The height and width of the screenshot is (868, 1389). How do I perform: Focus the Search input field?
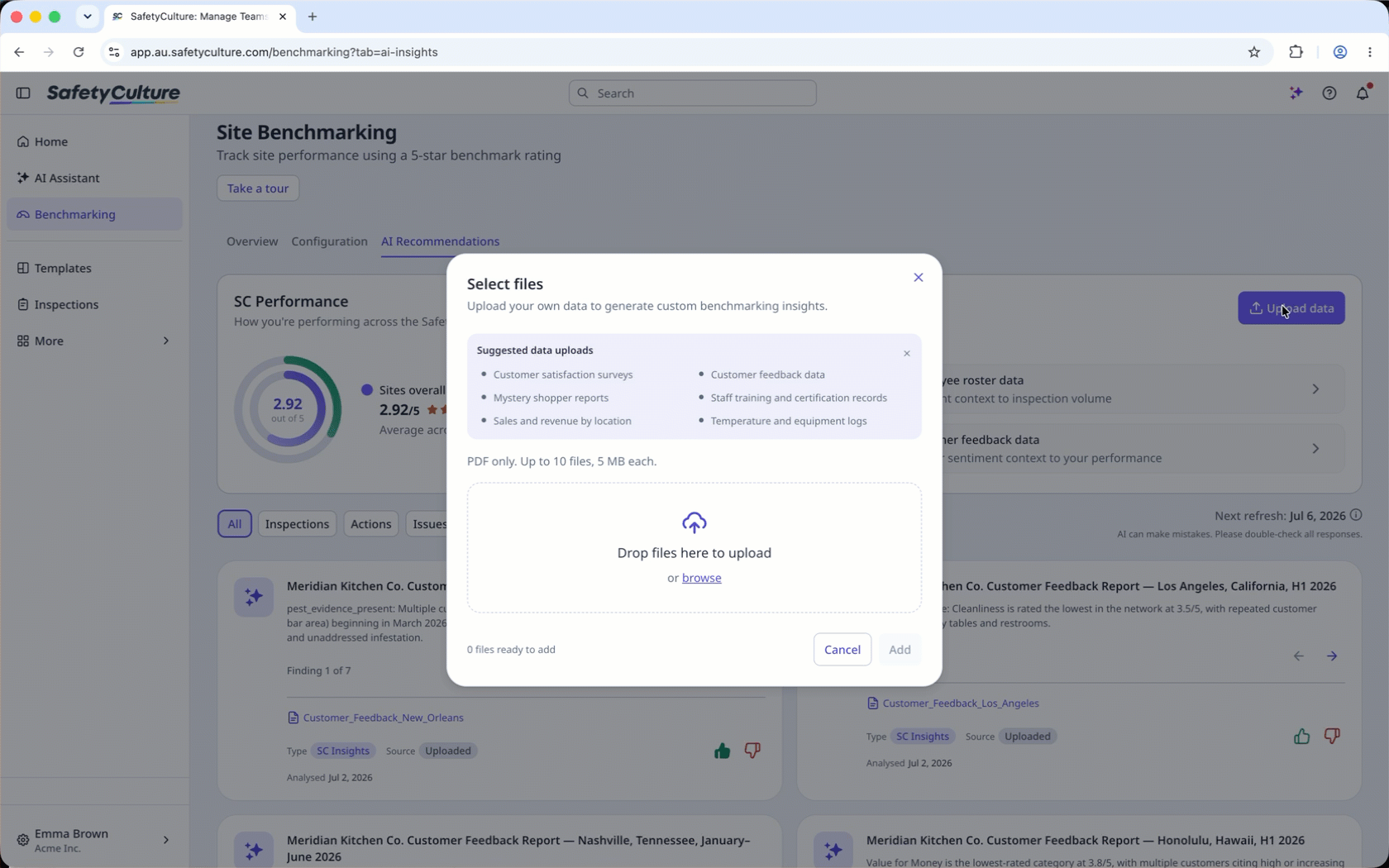(693, 93)
